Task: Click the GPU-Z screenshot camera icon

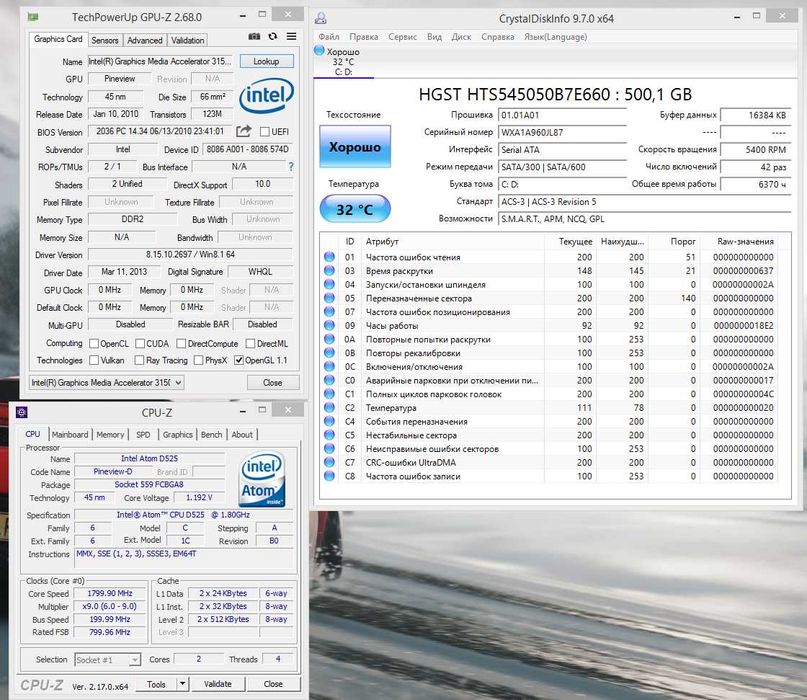Action: [x=254, y=36]
